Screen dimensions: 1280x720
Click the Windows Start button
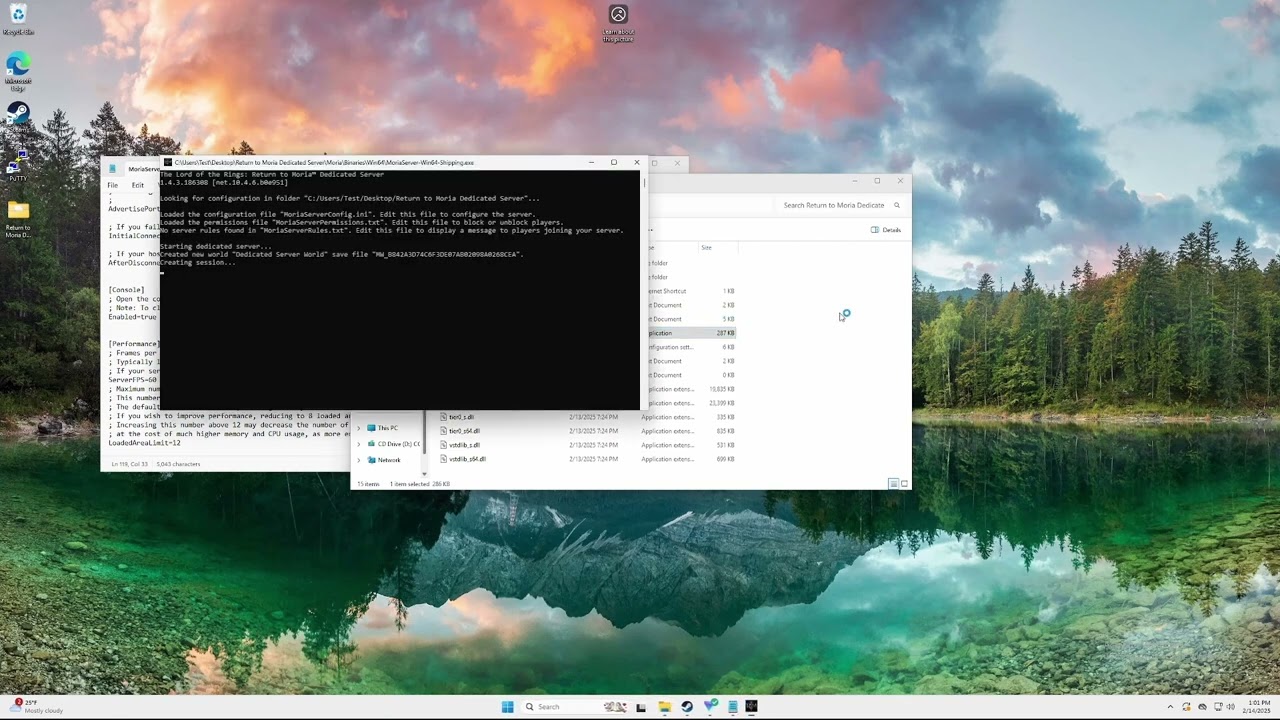(x=507, y=707)
